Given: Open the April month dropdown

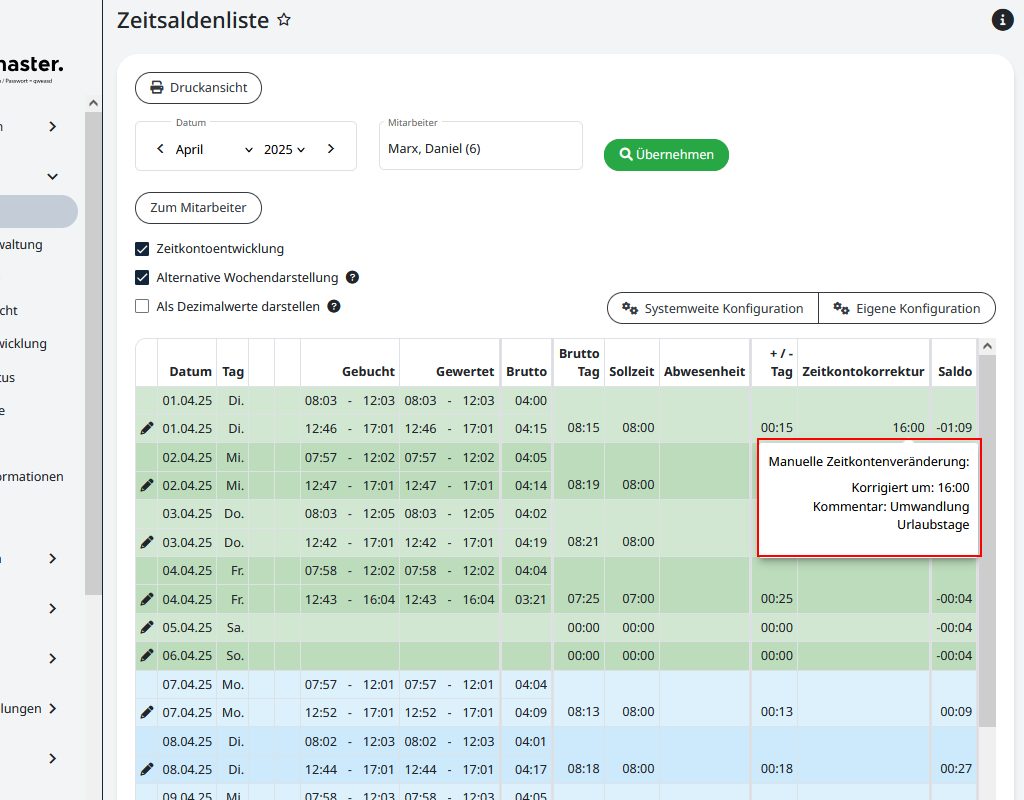Looking at the screenshot, I should pyautogui.click(x=214, y=149).
